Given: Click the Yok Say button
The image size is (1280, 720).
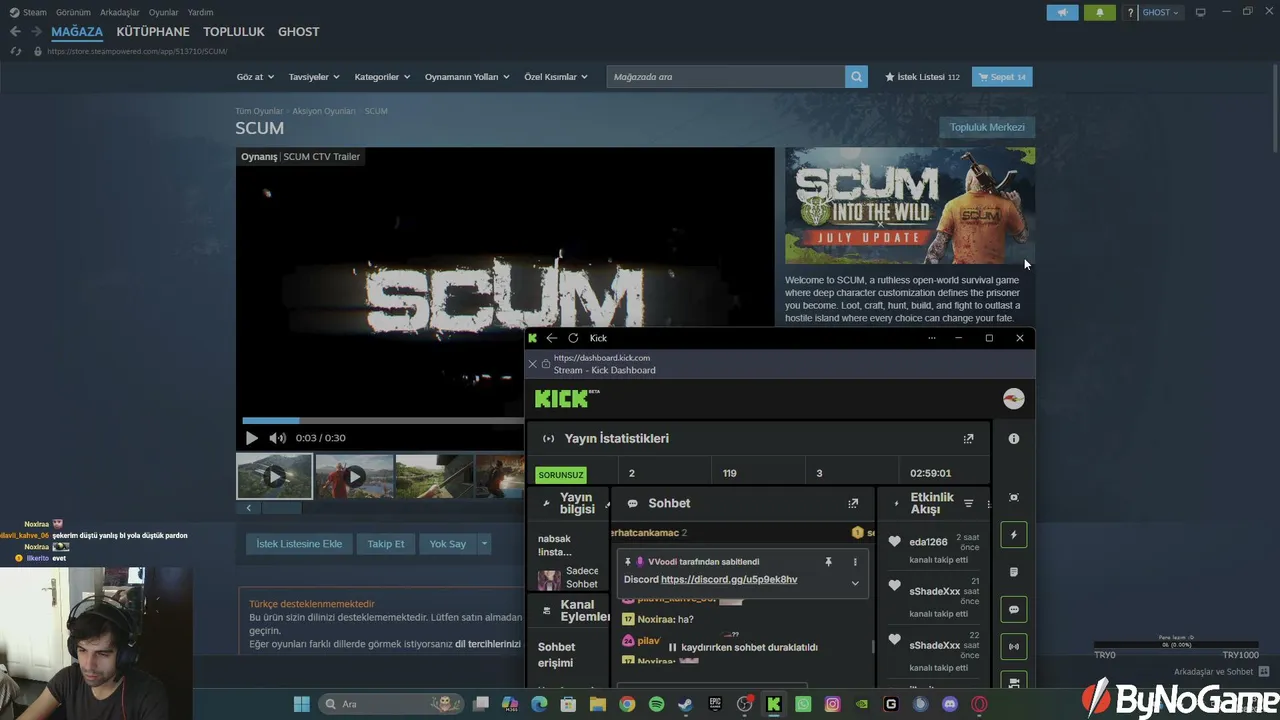Looking at the screenshot, I should 448,544.
